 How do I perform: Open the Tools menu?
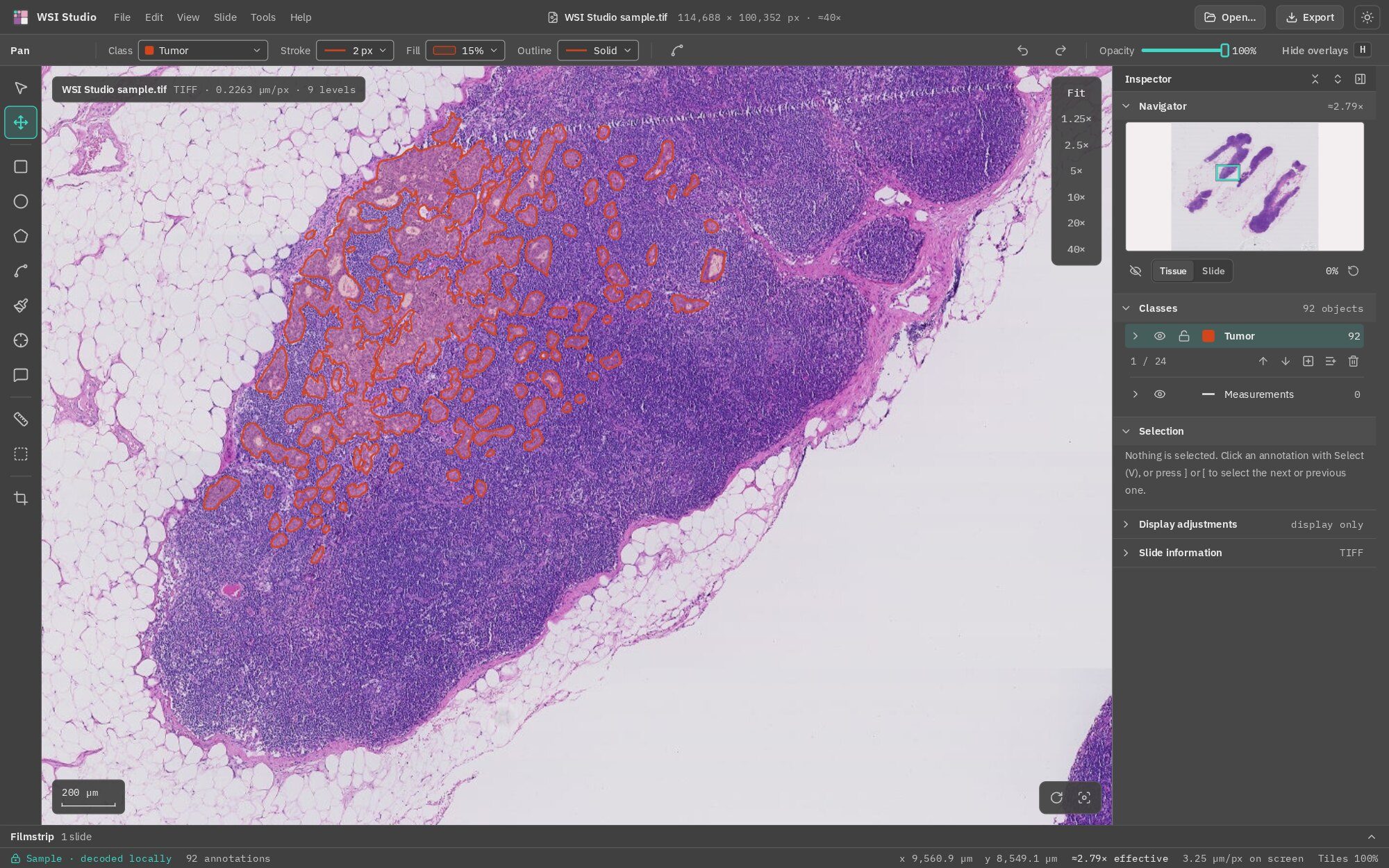click(263, 17)
